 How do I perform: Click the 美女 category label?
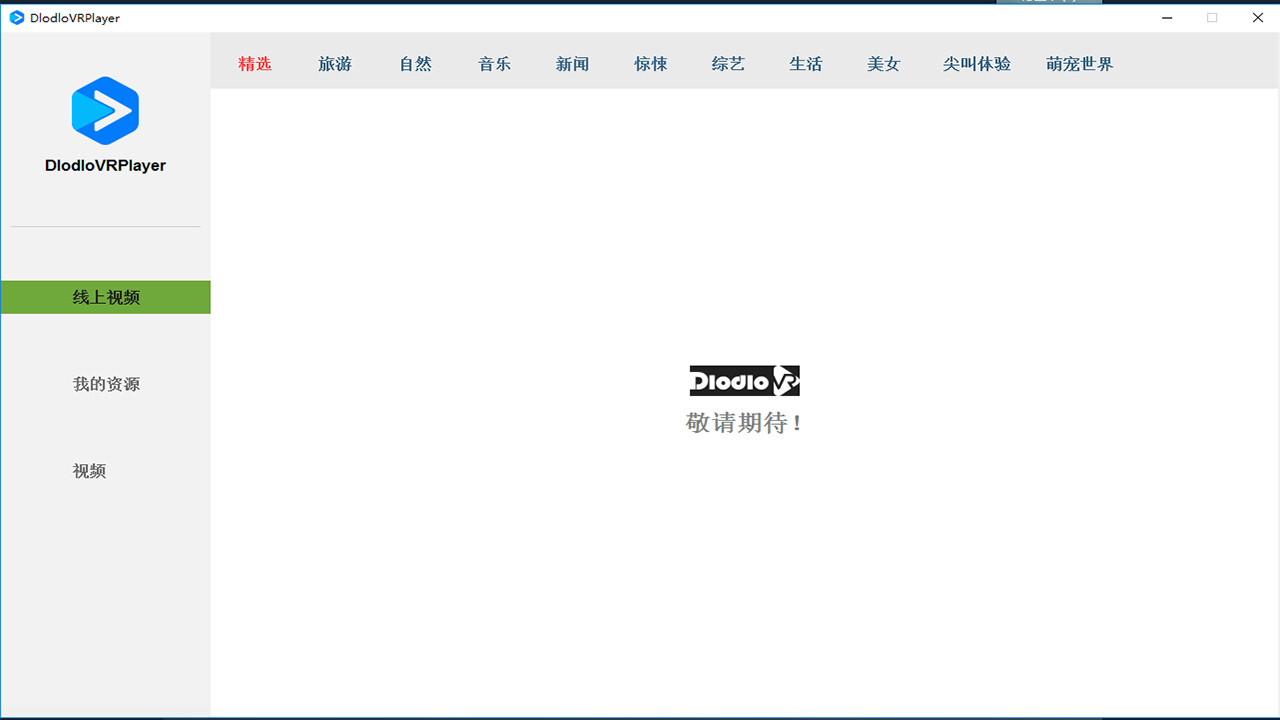tap(884, 63)
